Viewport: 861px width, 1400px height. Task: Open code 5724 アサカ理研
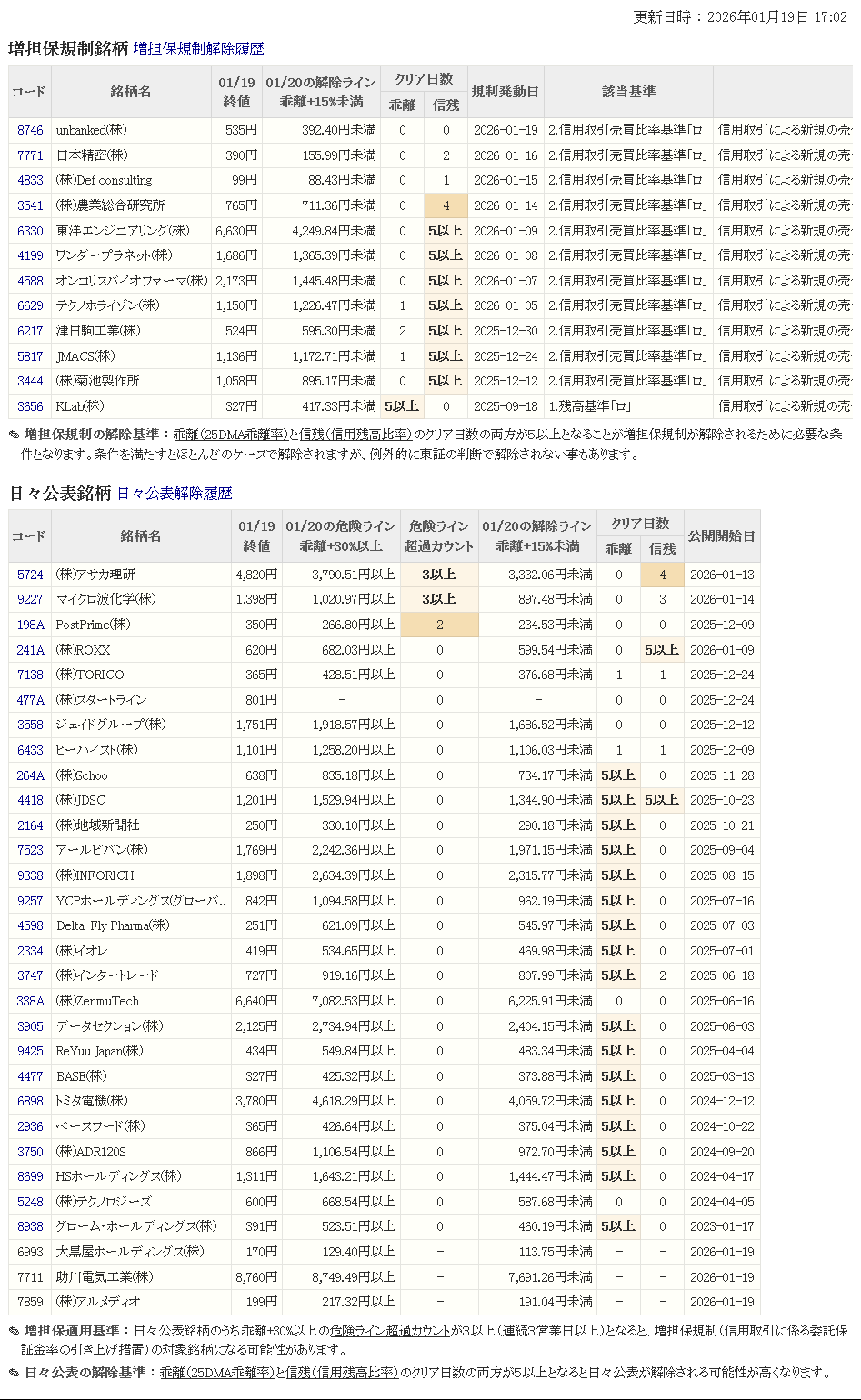(x=30, y=575)
